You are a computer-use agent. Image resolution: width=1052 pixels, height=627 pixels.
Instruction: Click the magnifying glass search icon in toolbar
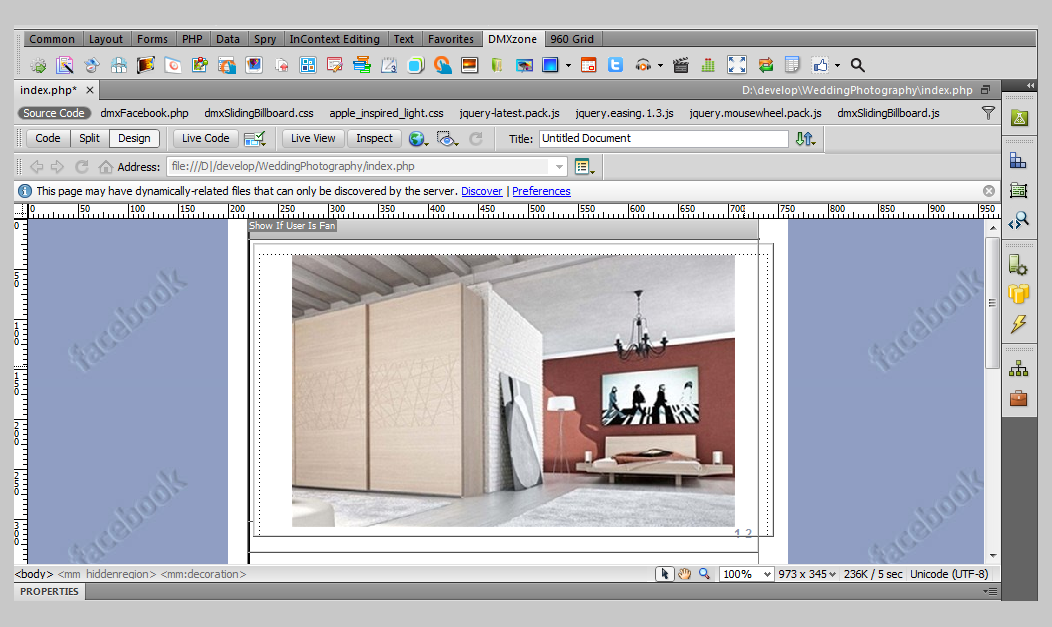(857, 65)
